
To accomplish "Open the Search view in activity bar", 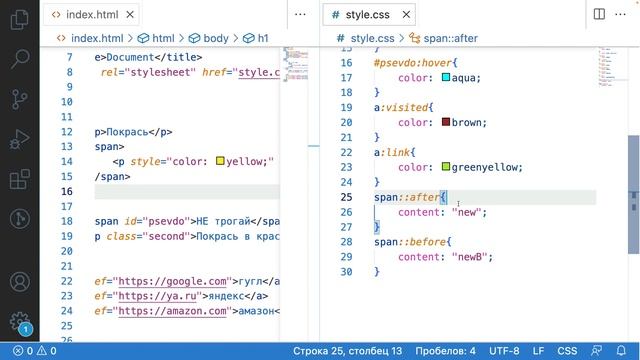I will (19, 58).
